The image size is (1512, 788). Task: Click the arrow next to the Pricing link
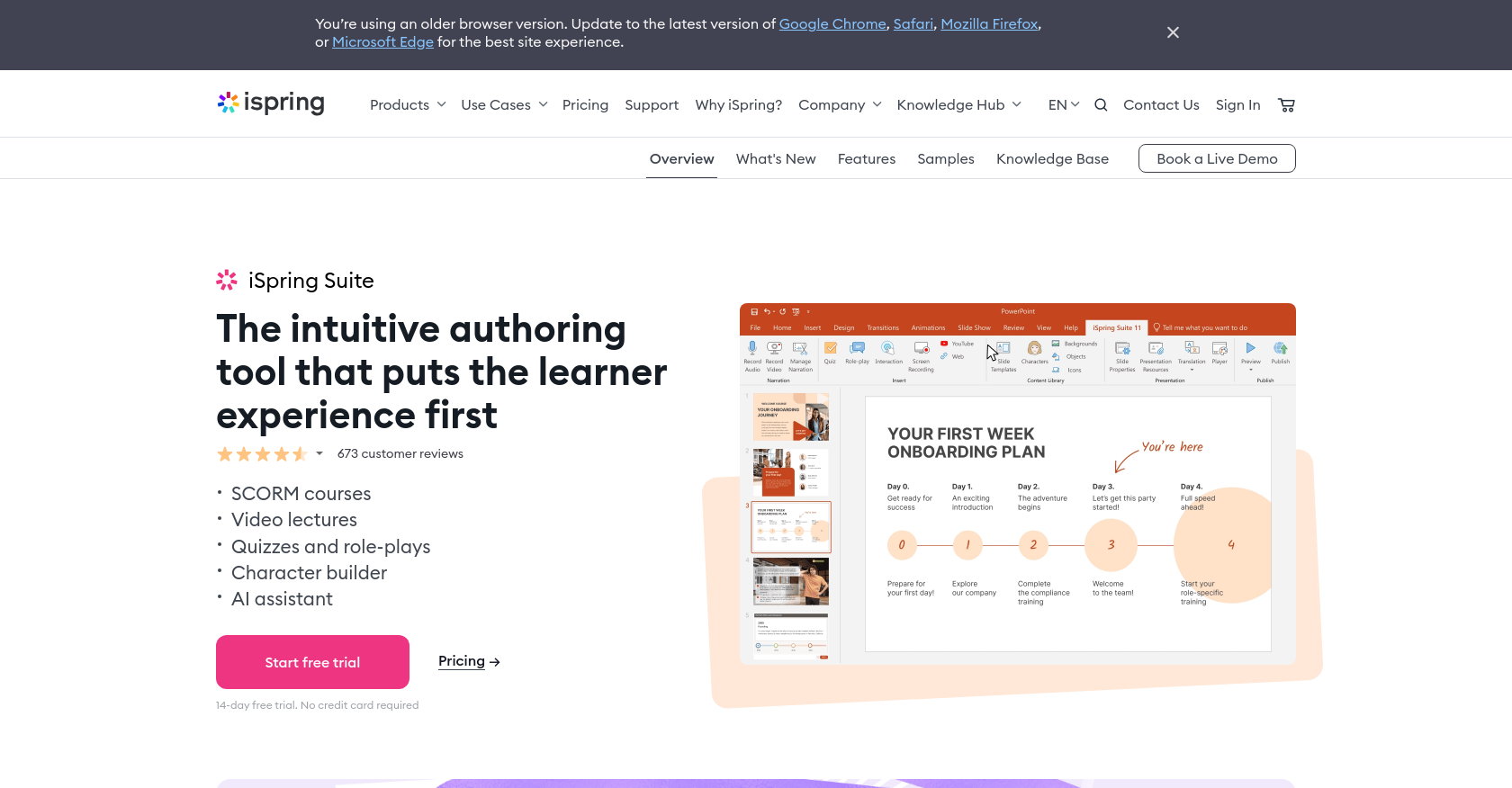tap(495, 662)
